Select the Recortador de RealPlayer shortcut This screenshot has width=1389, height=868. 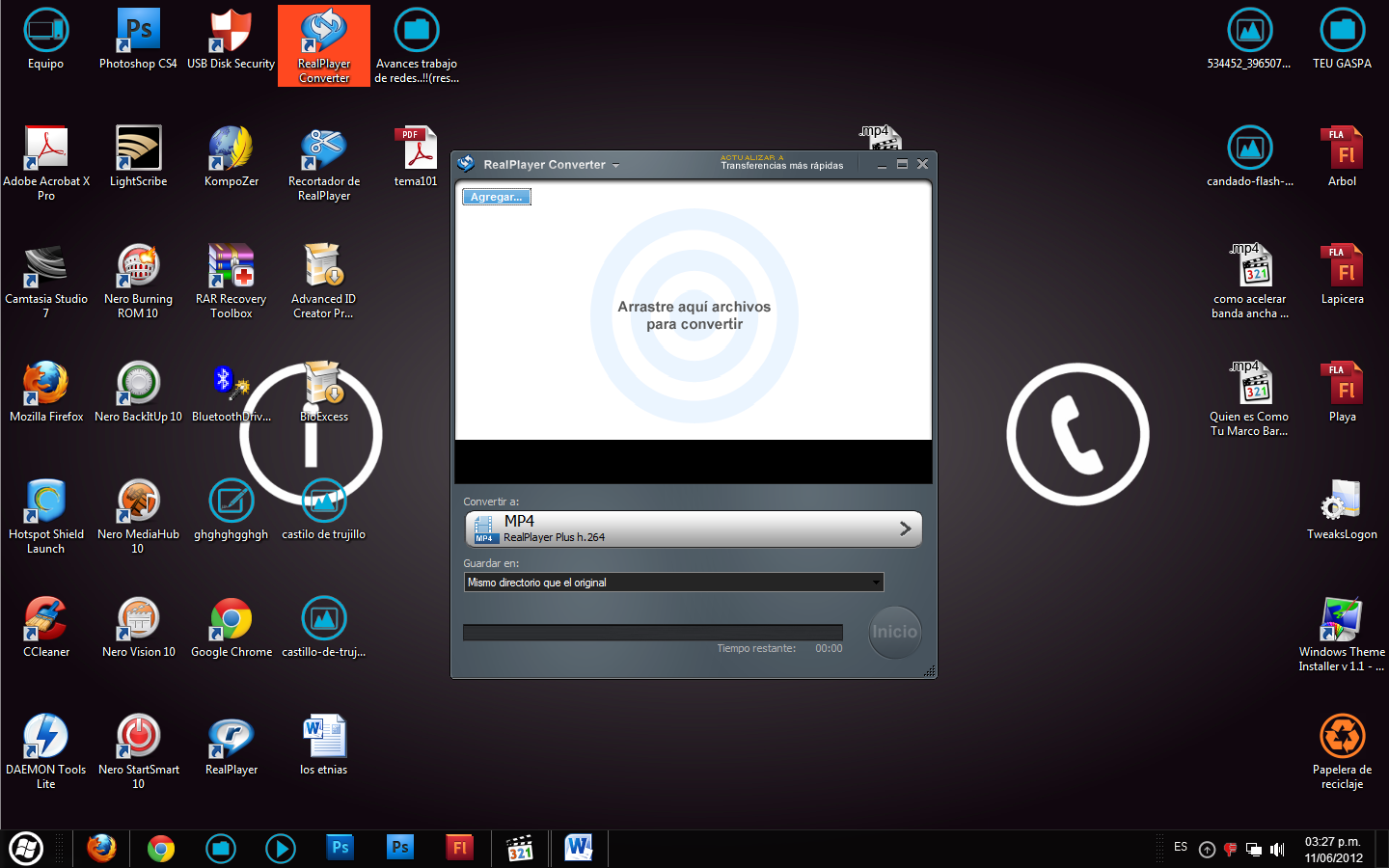click(x=324, y=164)
